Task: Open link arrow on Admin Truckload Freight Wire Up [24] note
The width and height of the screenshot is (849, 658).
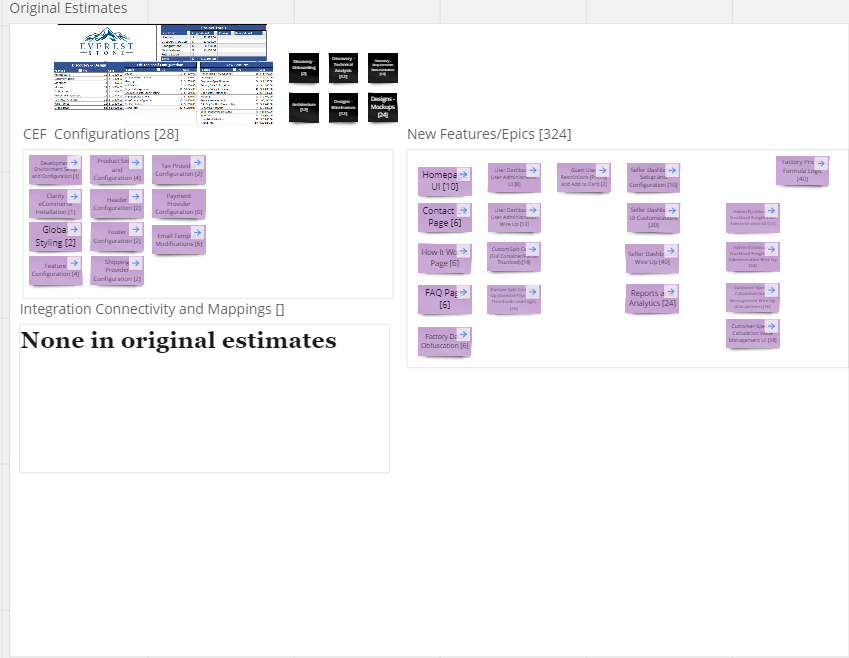Action: (x=772, y=249)
